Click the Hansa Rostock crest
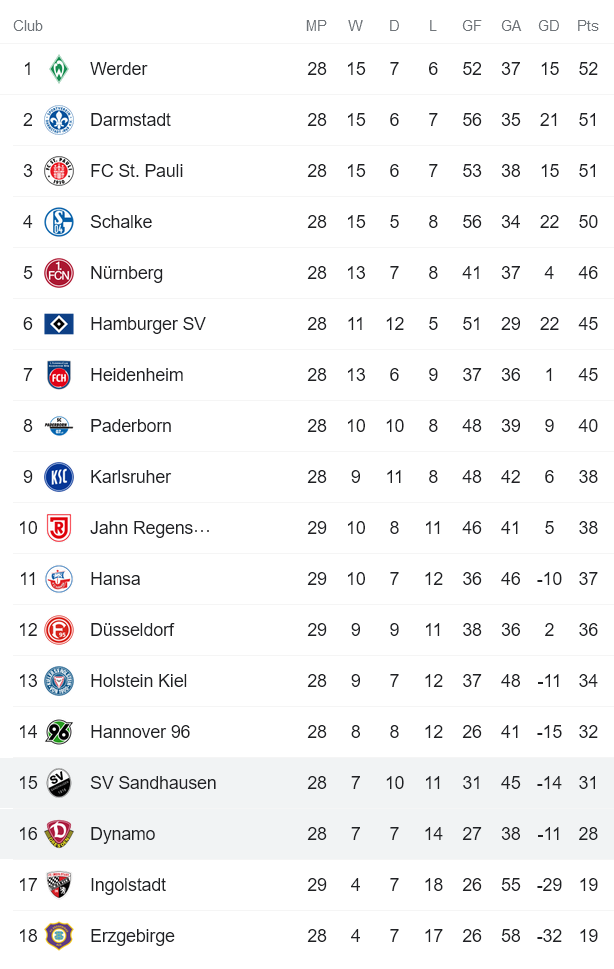Viewport: 614px width, 969px height. click(x=59, y=579)
